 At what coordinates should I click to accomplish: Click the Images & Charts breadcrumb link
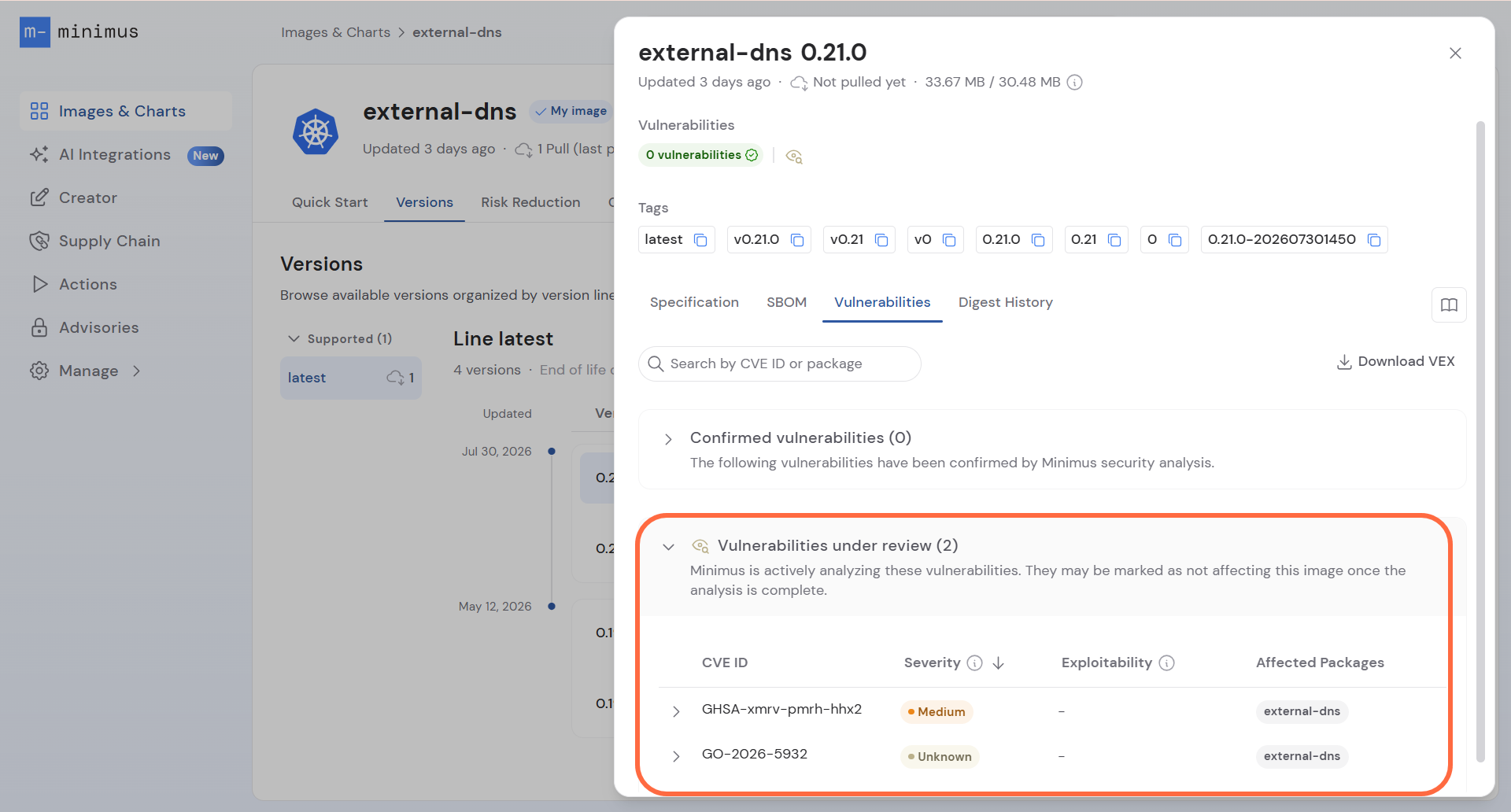[x=335, y=32]
